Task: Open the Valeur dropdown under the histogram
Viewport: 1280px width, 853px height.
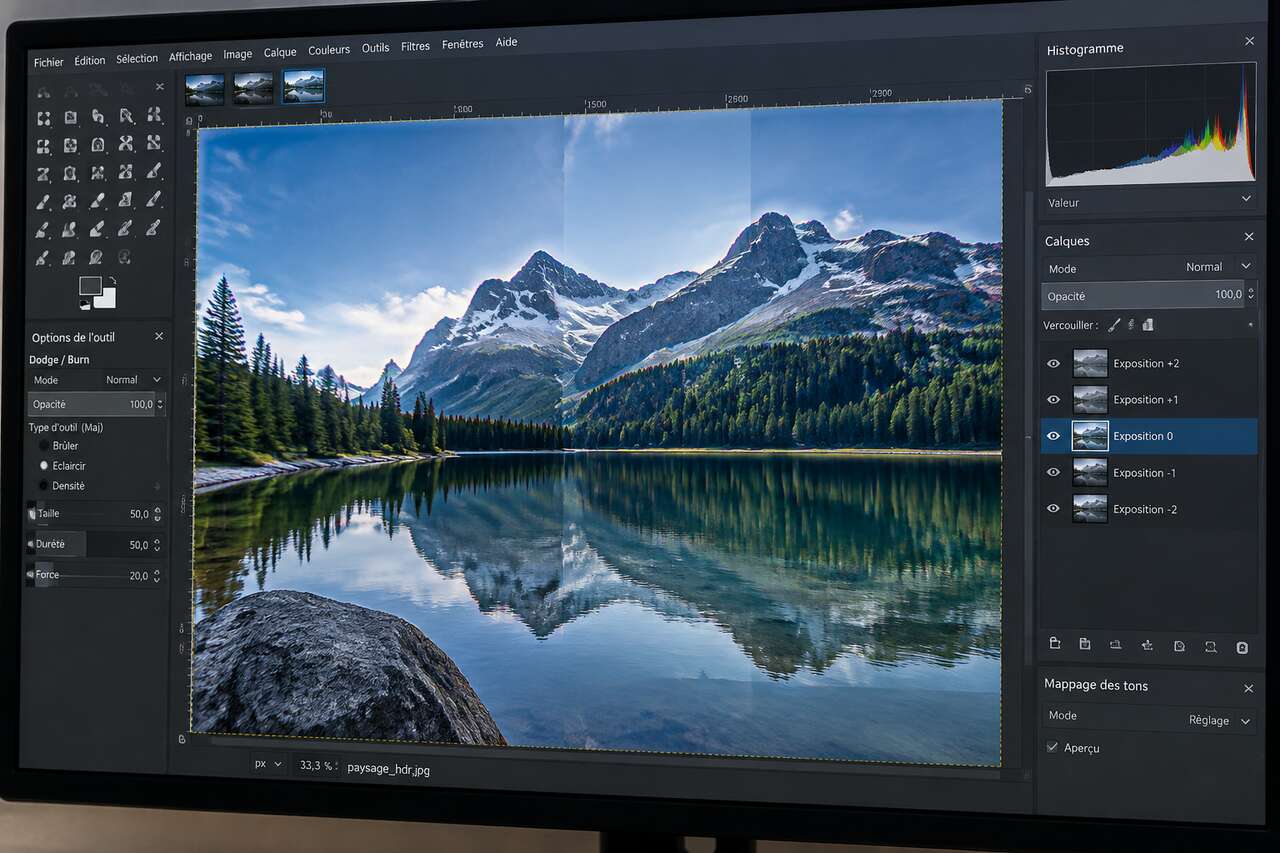Action: pos(1148,201)
